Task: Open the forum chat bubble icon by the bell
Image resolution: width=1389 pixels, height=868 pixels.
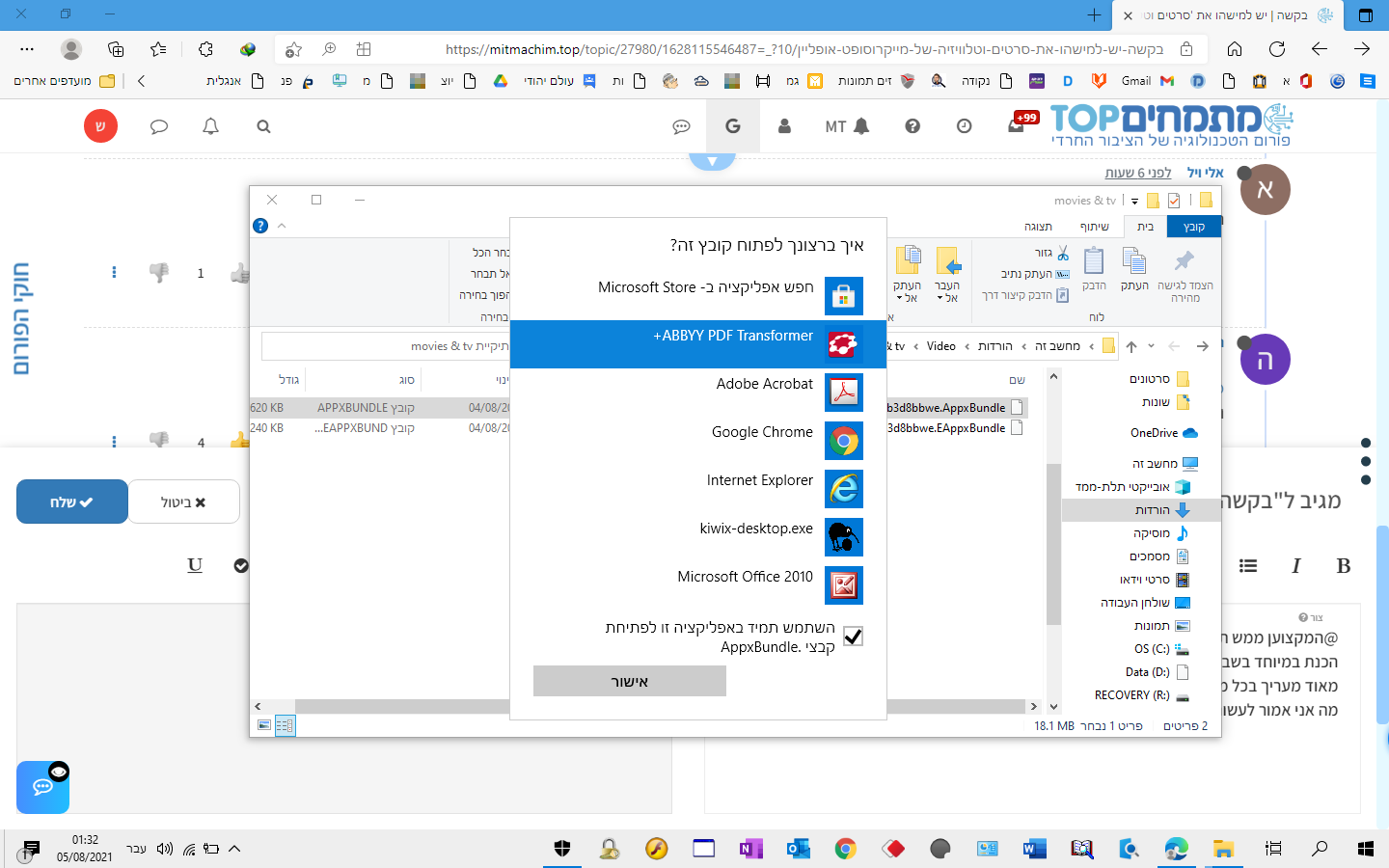Action: point(159,126)
